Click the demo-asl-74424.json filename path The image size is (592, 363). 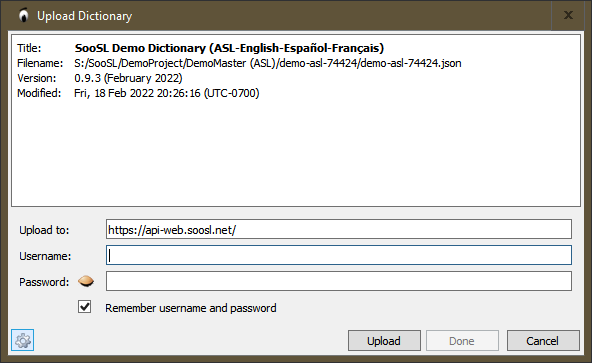click(x=268, y=63)
